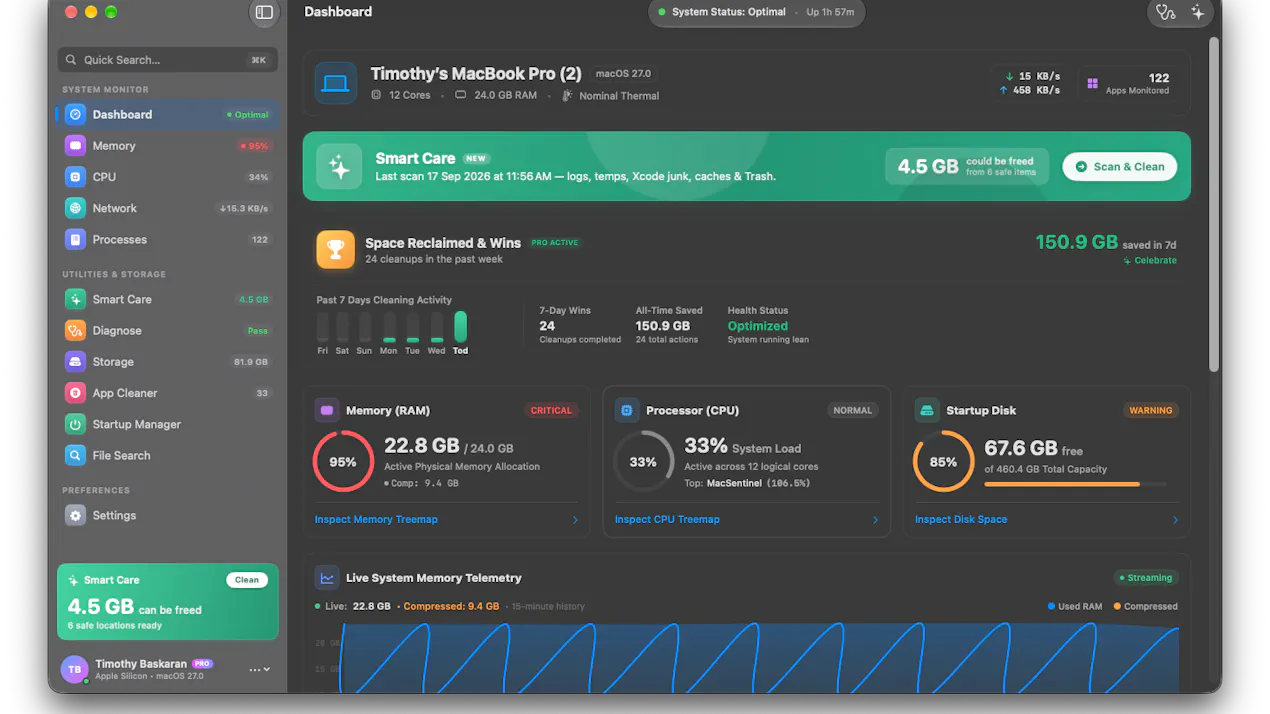Click the 150.9 GB saved in 7d text
The height and width of the screenshot is (714, 1270).
pos(1106,242)
